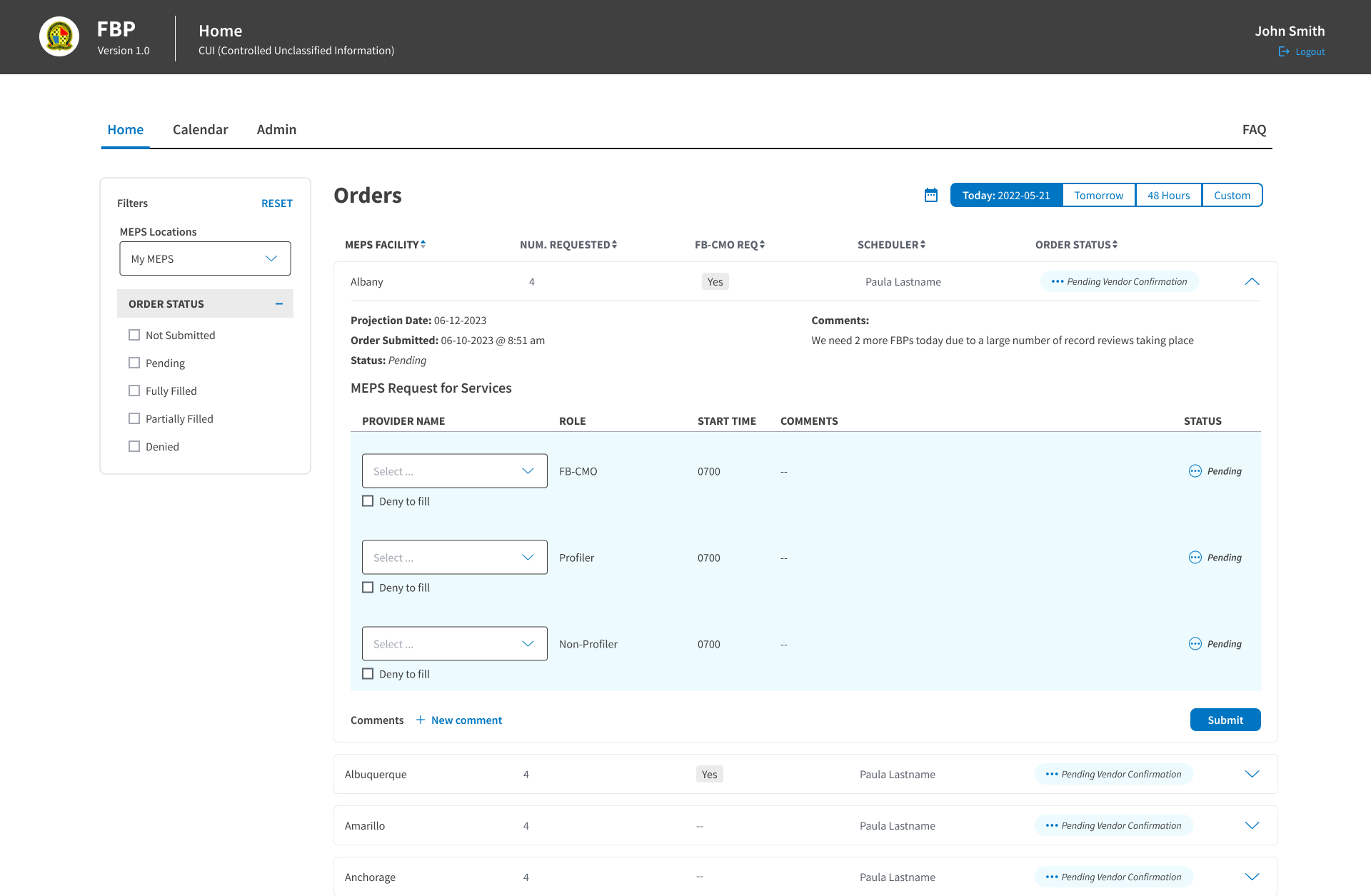Sort by Order Status column arrows

(1115, 244)
